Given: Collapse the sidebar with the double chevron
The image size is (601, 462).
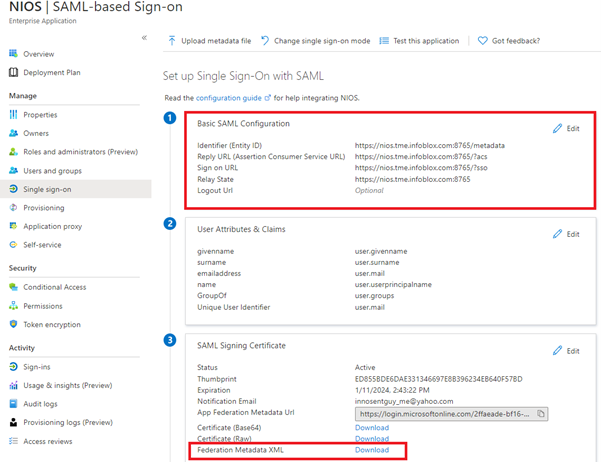Looking at the screenshot, I should pos(144,38).
